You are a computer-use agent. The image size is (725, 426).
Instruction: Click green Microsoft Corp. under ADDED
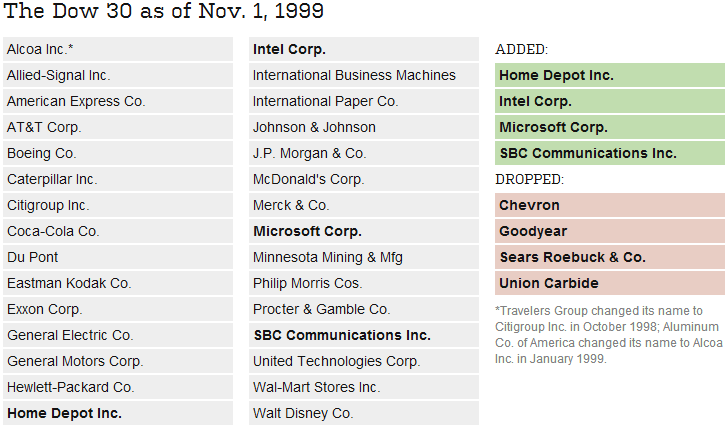610,127
